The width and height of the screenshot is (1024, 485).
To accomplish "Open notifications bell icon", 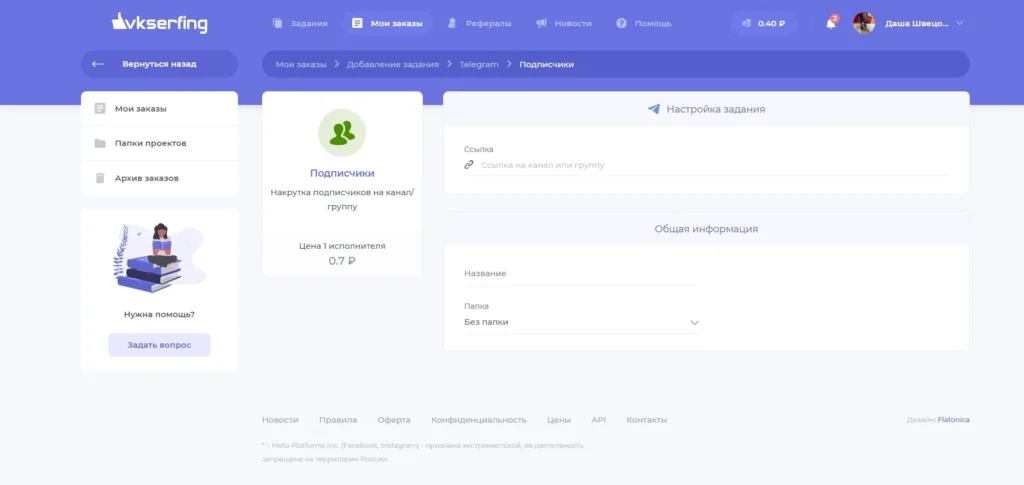I will pos(831,23).
